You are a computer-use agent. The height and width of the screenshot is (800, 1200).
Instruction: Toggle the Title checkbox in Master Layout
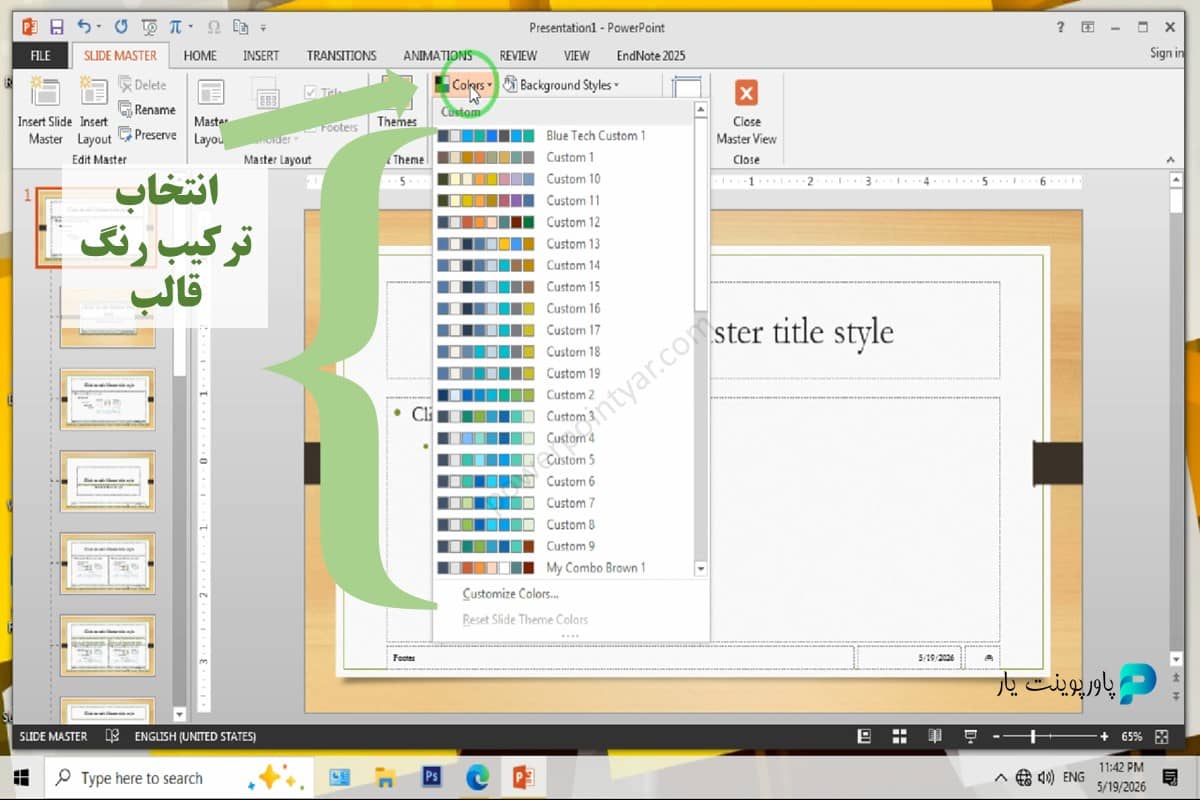(311, 92)
